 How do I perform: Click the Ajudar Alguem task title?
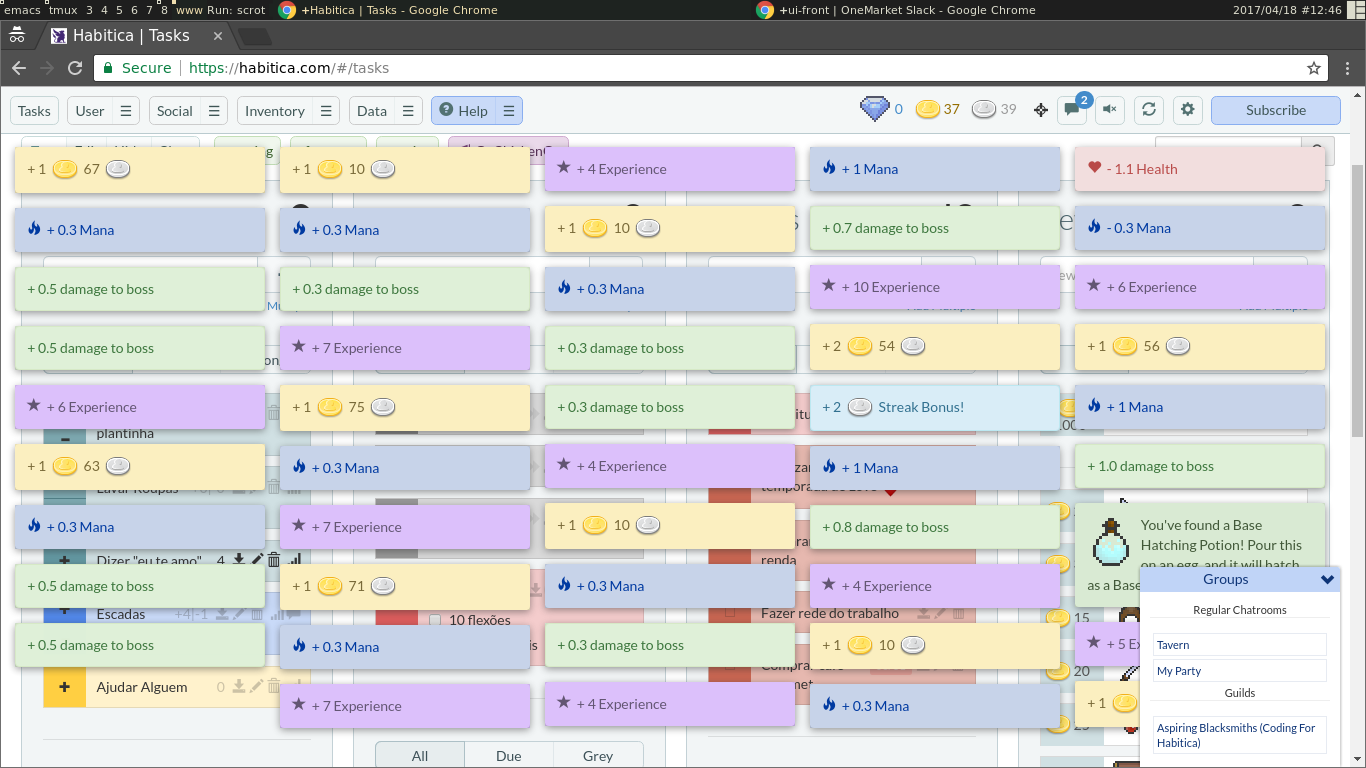pyautogui.click(x=142, y=687)
